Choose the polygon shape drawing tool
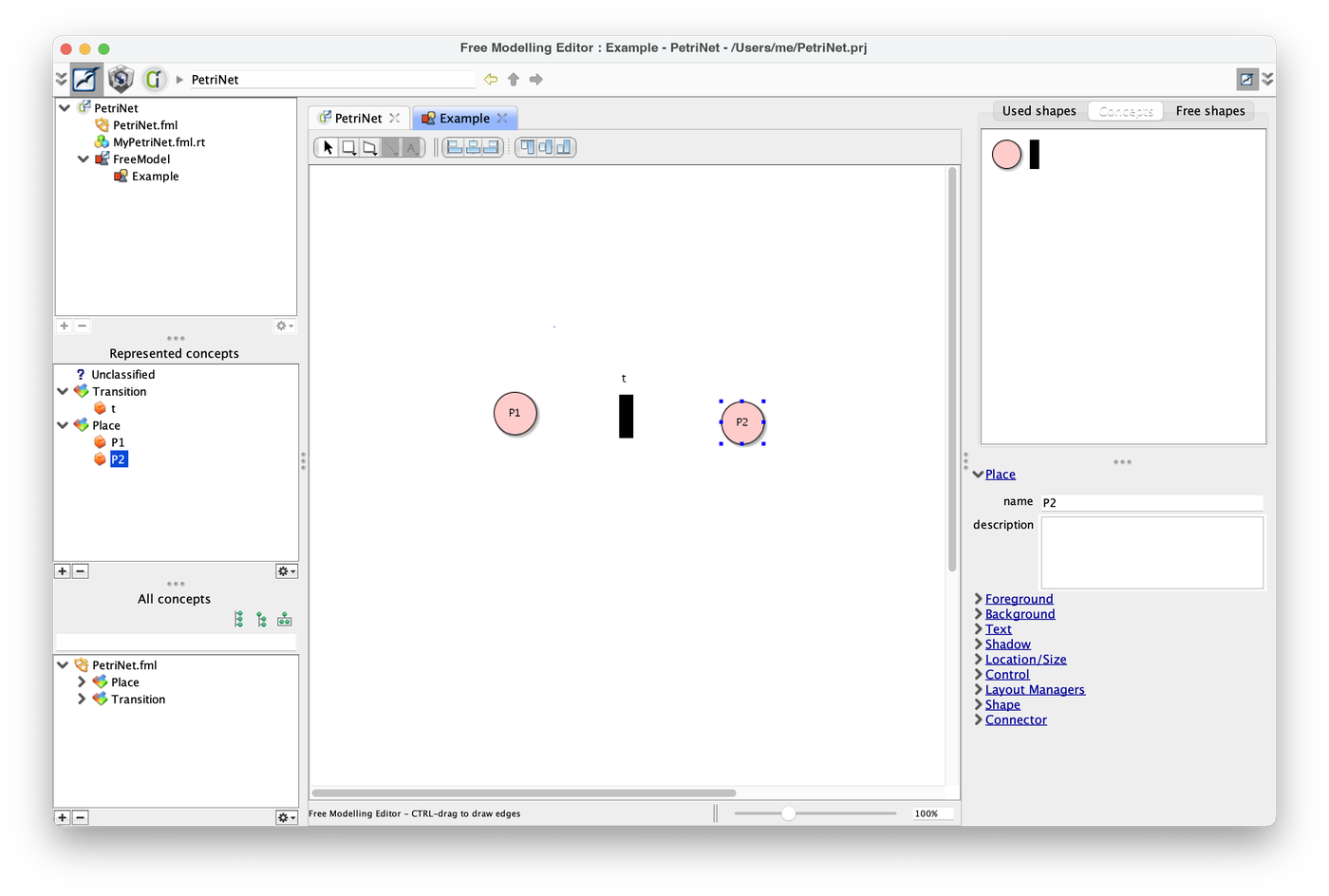Viewport: 1329px width, 896px height. click(369, 147)
